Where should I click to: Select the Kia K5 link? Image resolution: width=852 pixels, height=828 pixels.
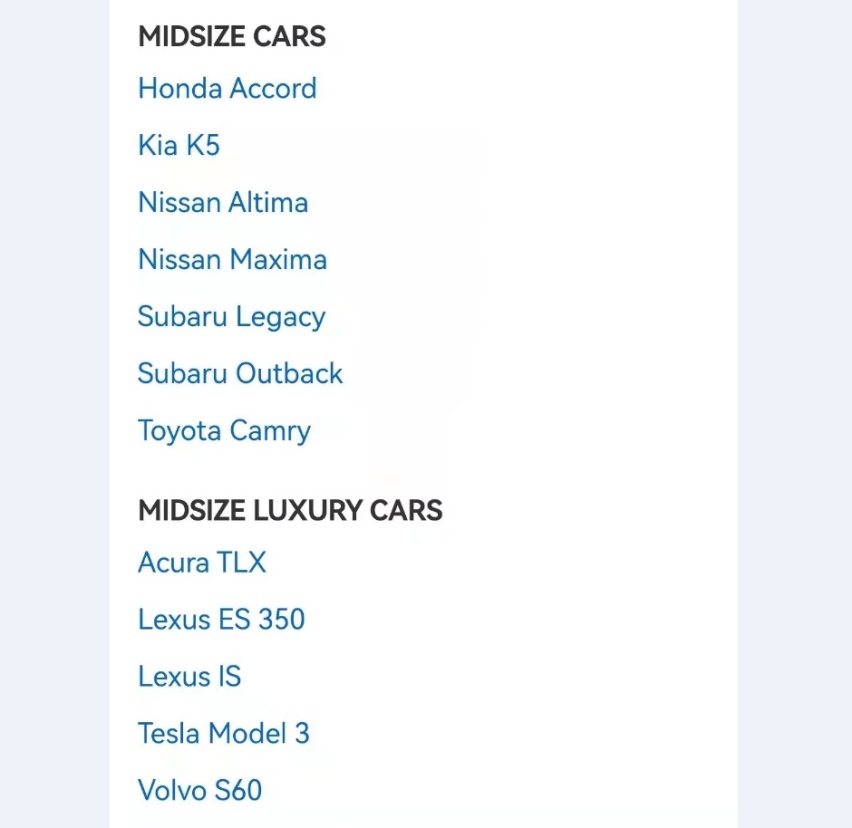pos(179,146)
